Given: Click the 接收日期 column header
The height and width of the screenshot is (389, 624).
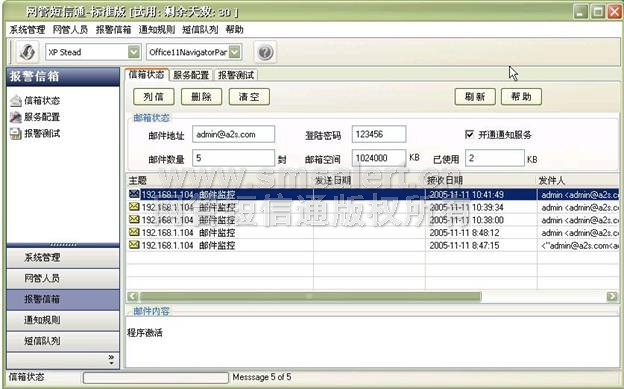Looking at the screenshot, I should coord(481,180).
